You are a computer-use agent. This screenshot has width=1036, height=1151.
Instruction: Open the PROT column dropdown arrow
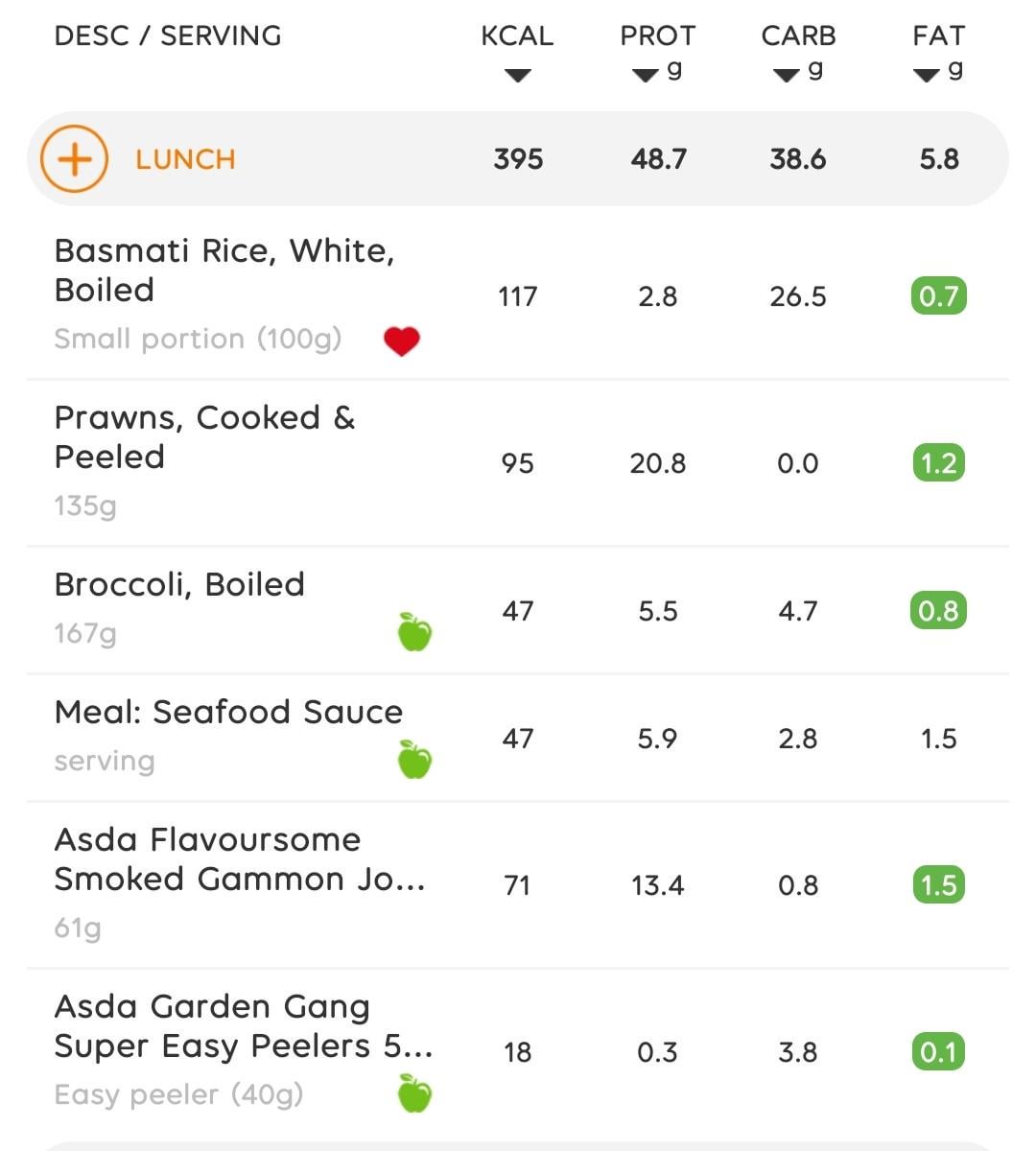point(646,76)
